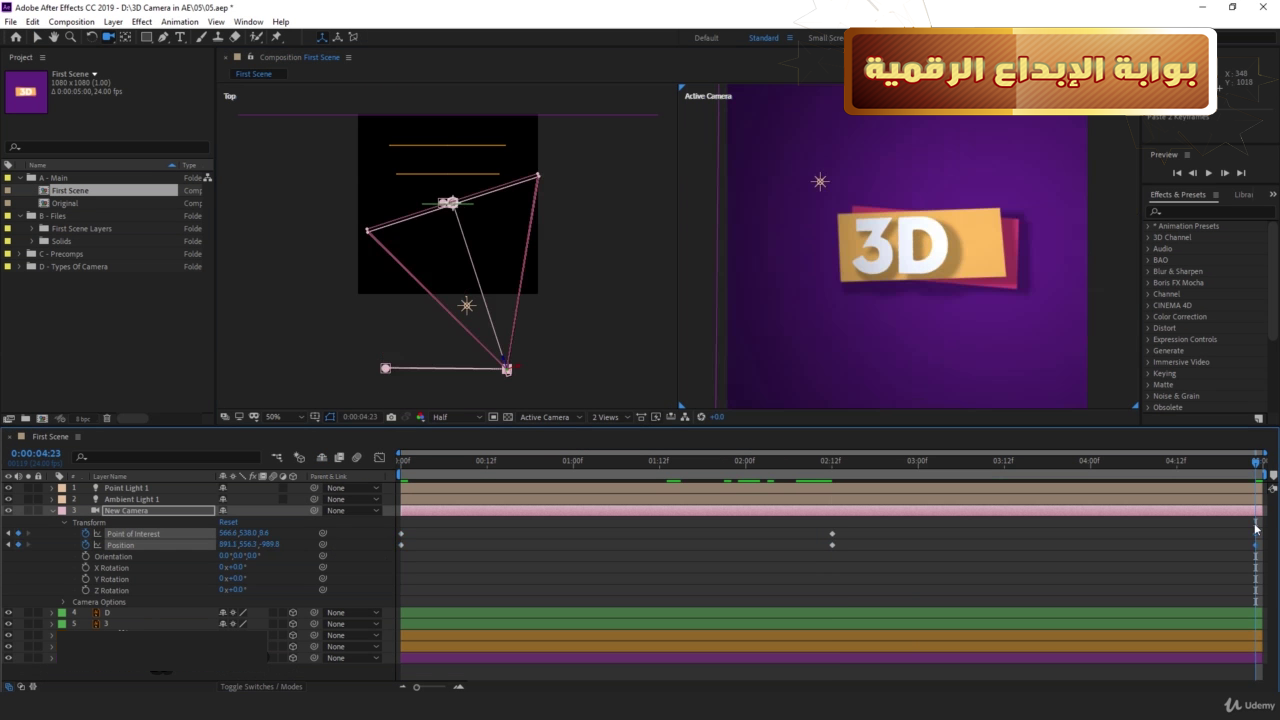Toggle Orientation stopwatch

(x=85, y=556)
